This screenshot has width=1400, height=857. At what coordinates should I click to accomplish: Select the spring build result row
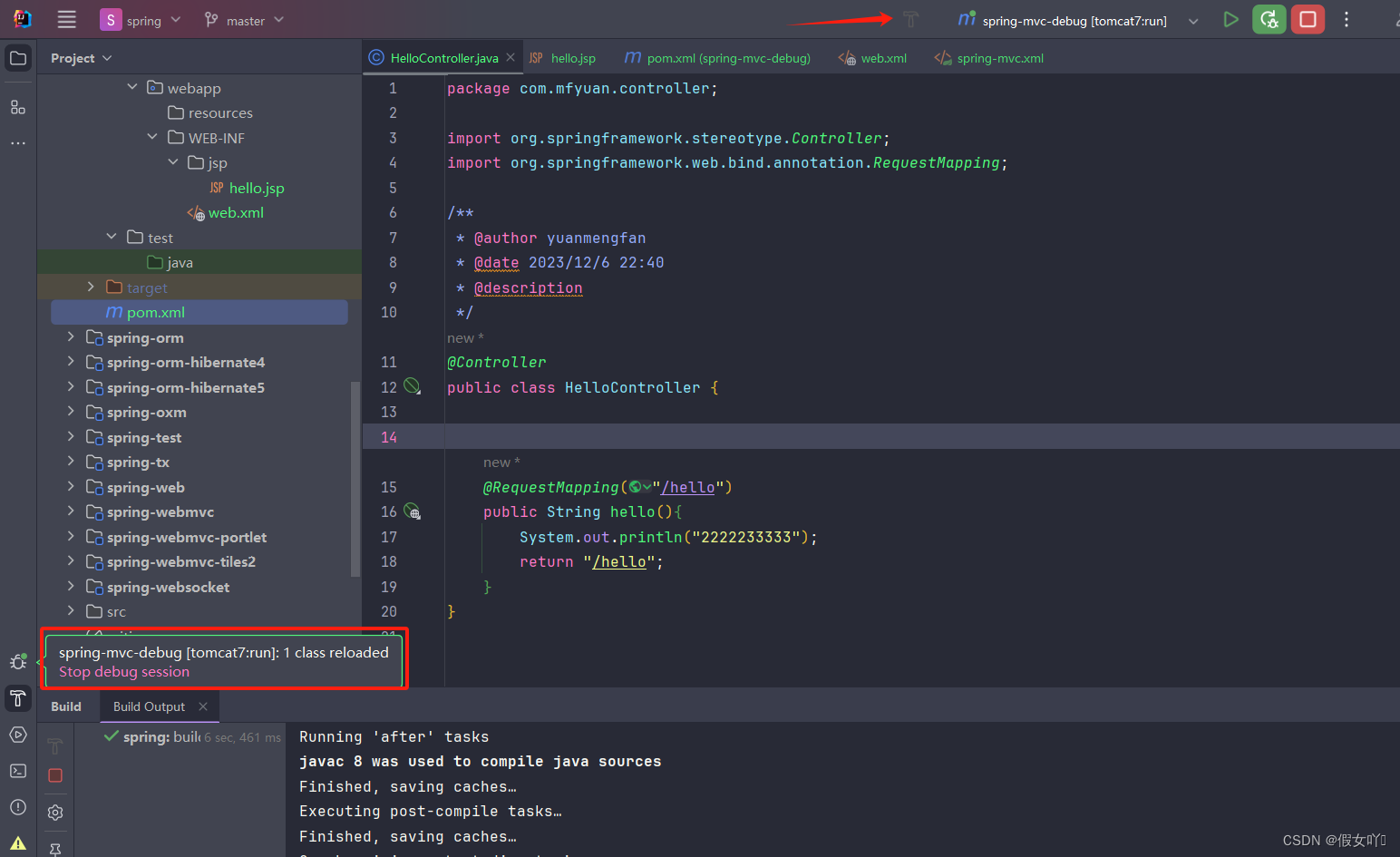point(192,737)
